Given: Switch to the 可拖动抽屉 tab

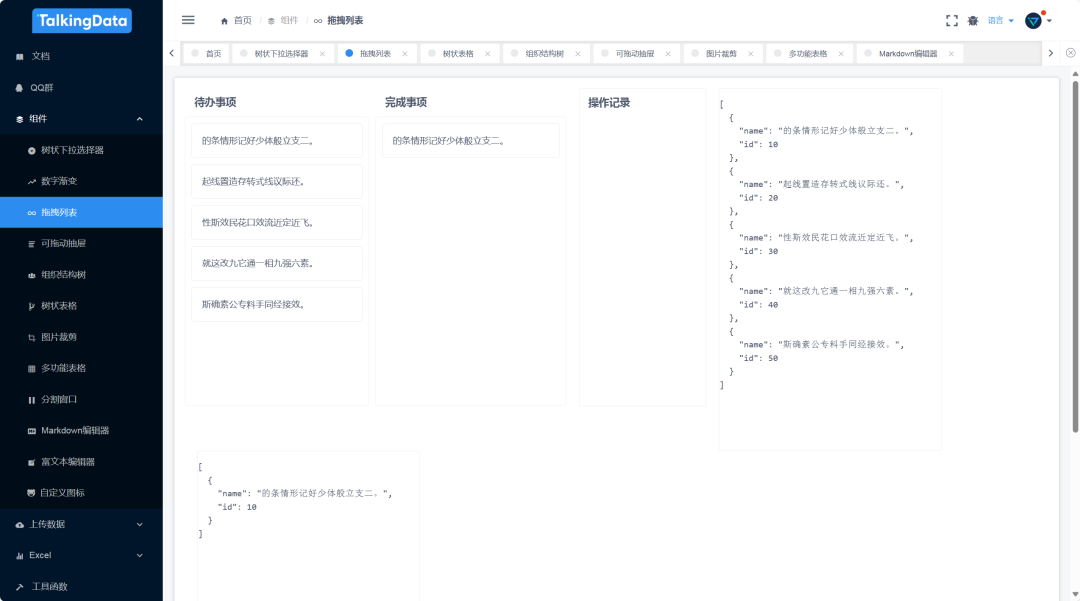Looking at the screenshot, I should (x=634, y=54).
